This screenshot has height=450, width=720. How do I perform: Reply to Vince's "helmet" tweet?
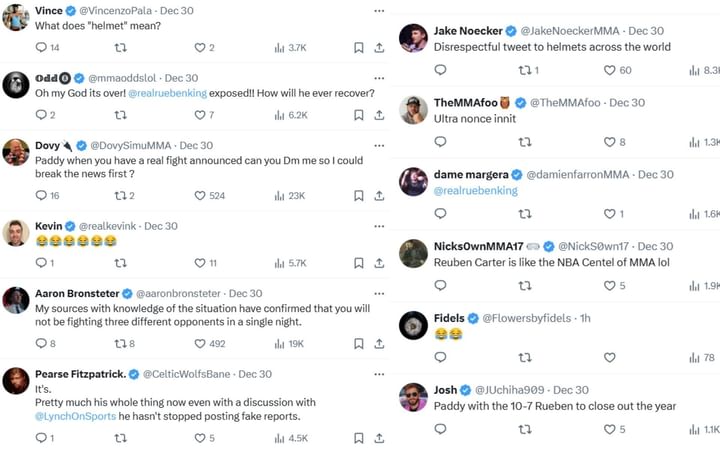tap(41, 48)
